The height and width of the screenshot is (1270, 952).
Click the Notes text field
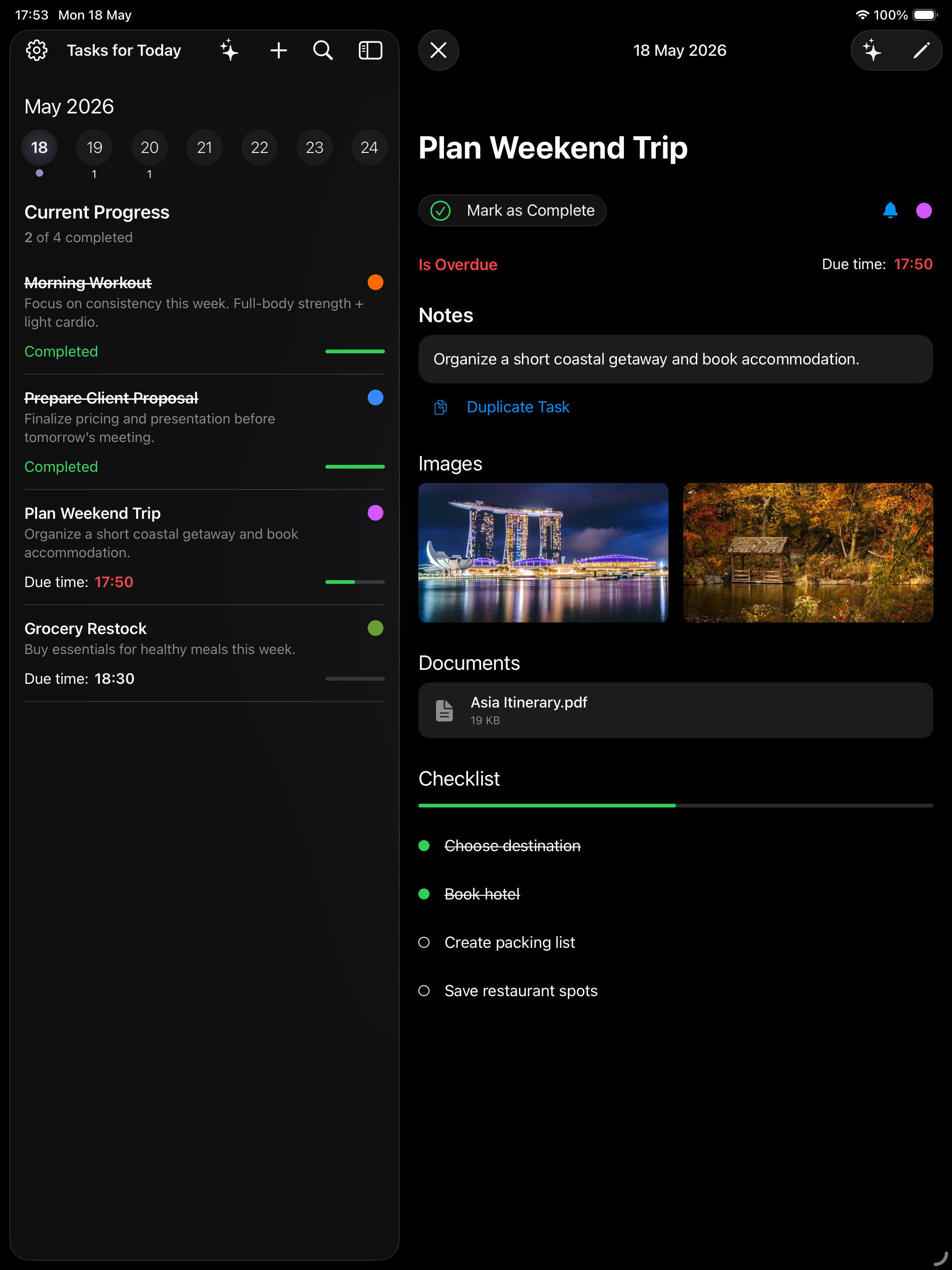(x=676, y=359)
